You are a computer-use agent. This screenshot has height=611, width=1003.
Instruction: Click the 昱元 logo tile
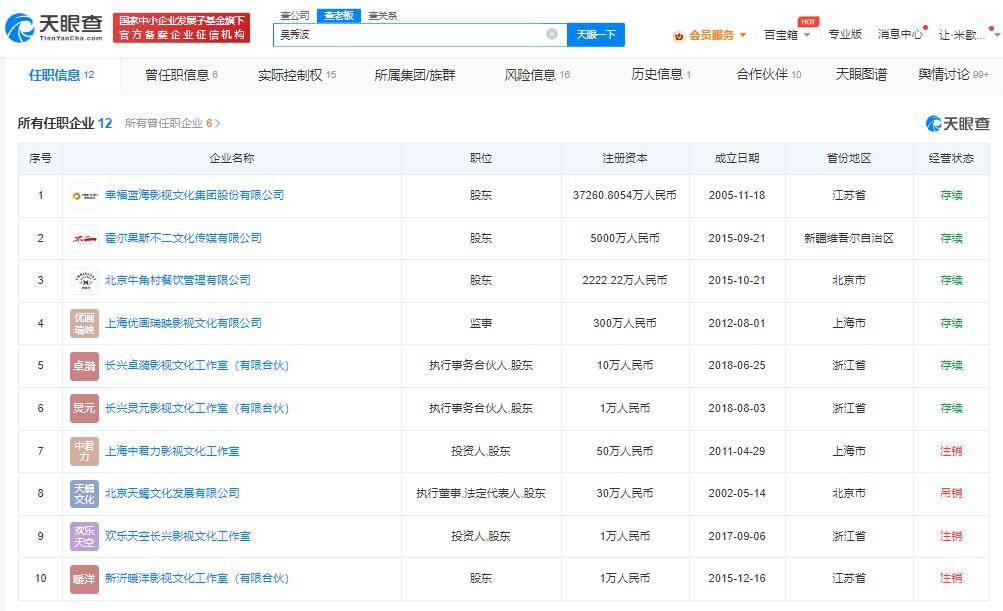(84, 408)
